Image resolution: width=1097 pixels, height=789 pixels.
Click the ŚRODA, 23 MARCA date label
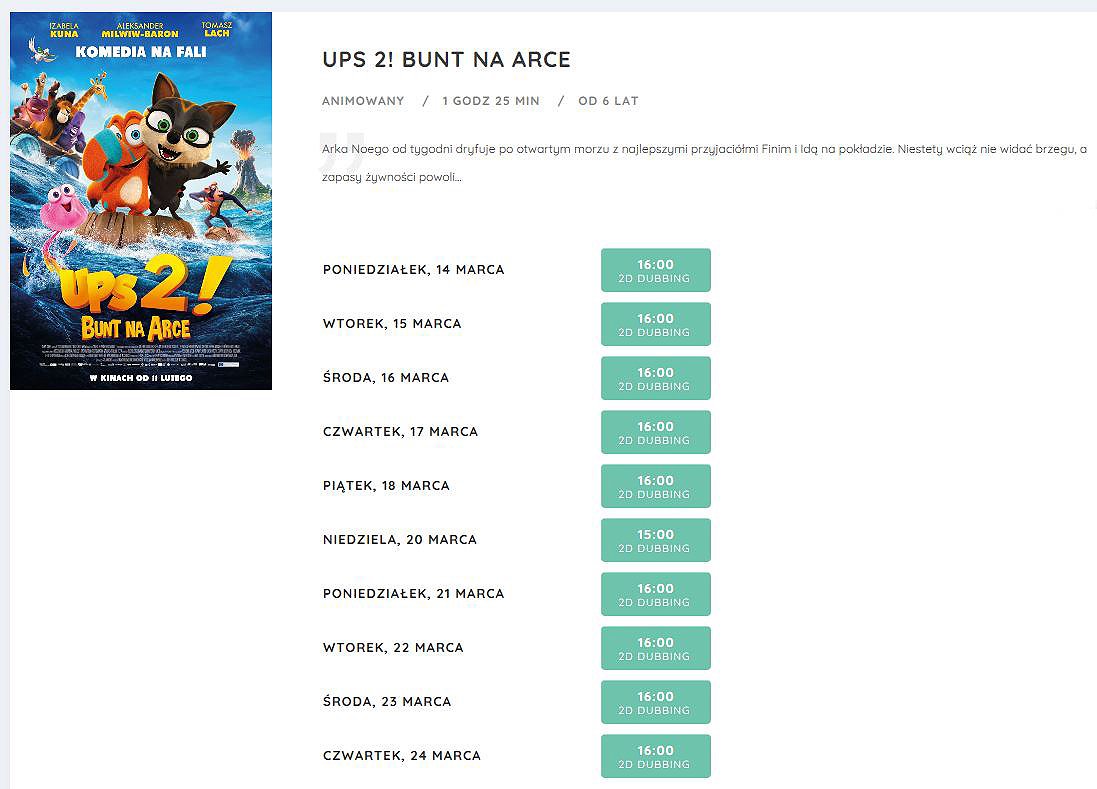coord(387,702)
